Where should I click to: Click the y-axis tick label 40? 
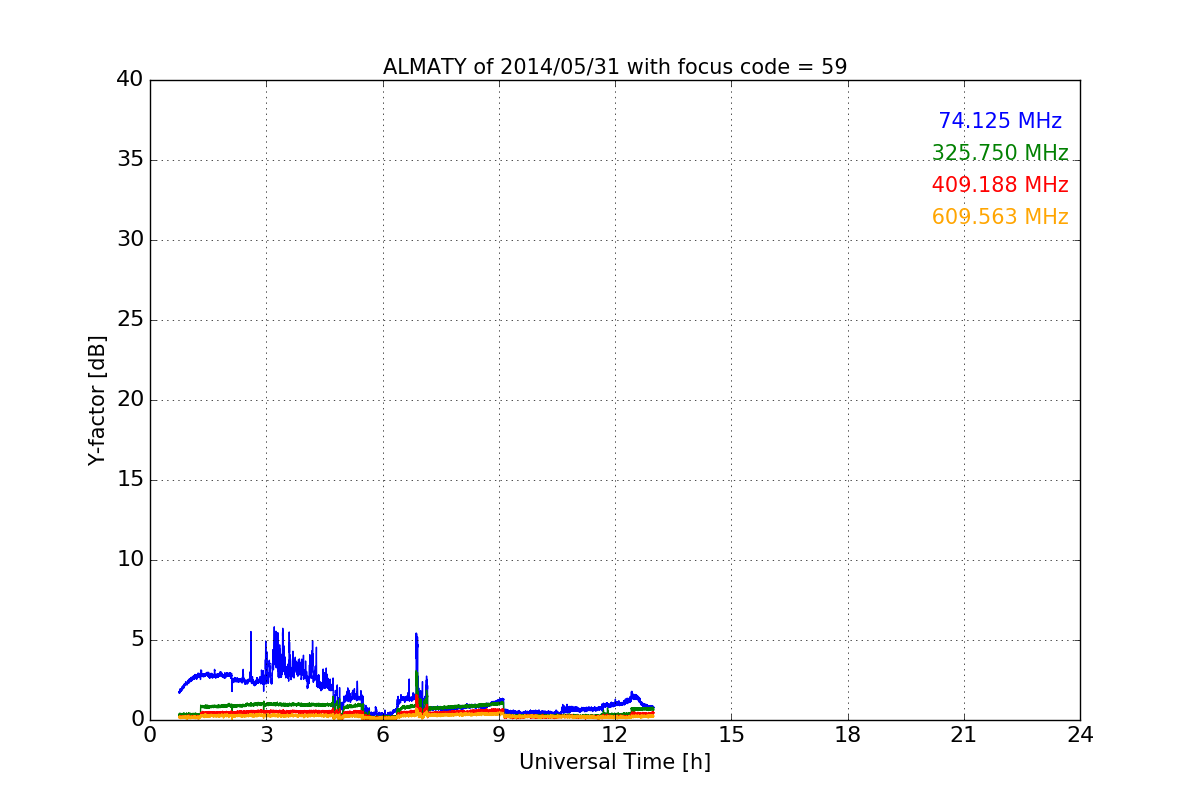[130, 80]
